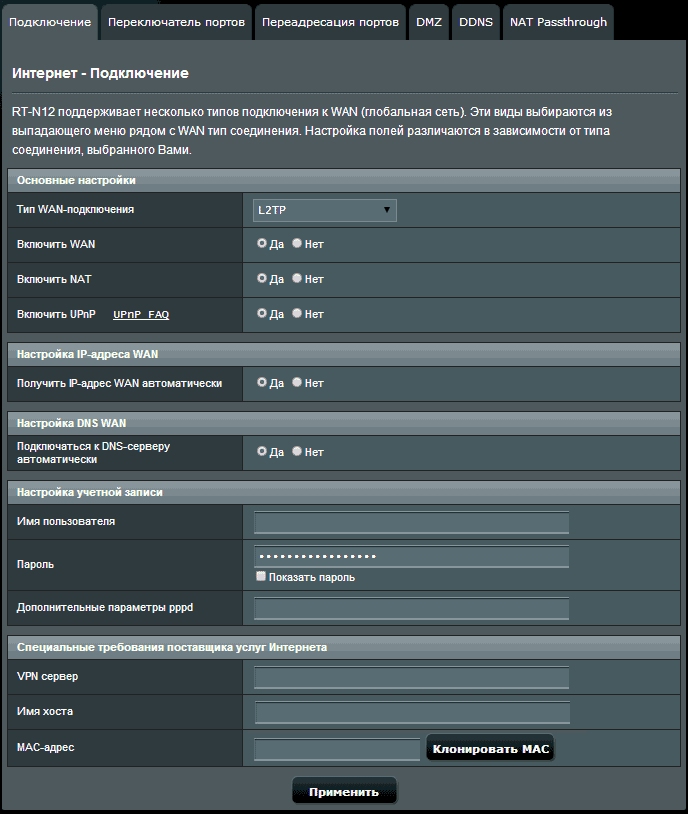Viewport: 688px width, 814px height.
Task: Select 'Нет' for Включить WAN
Action: pos(297,244)
